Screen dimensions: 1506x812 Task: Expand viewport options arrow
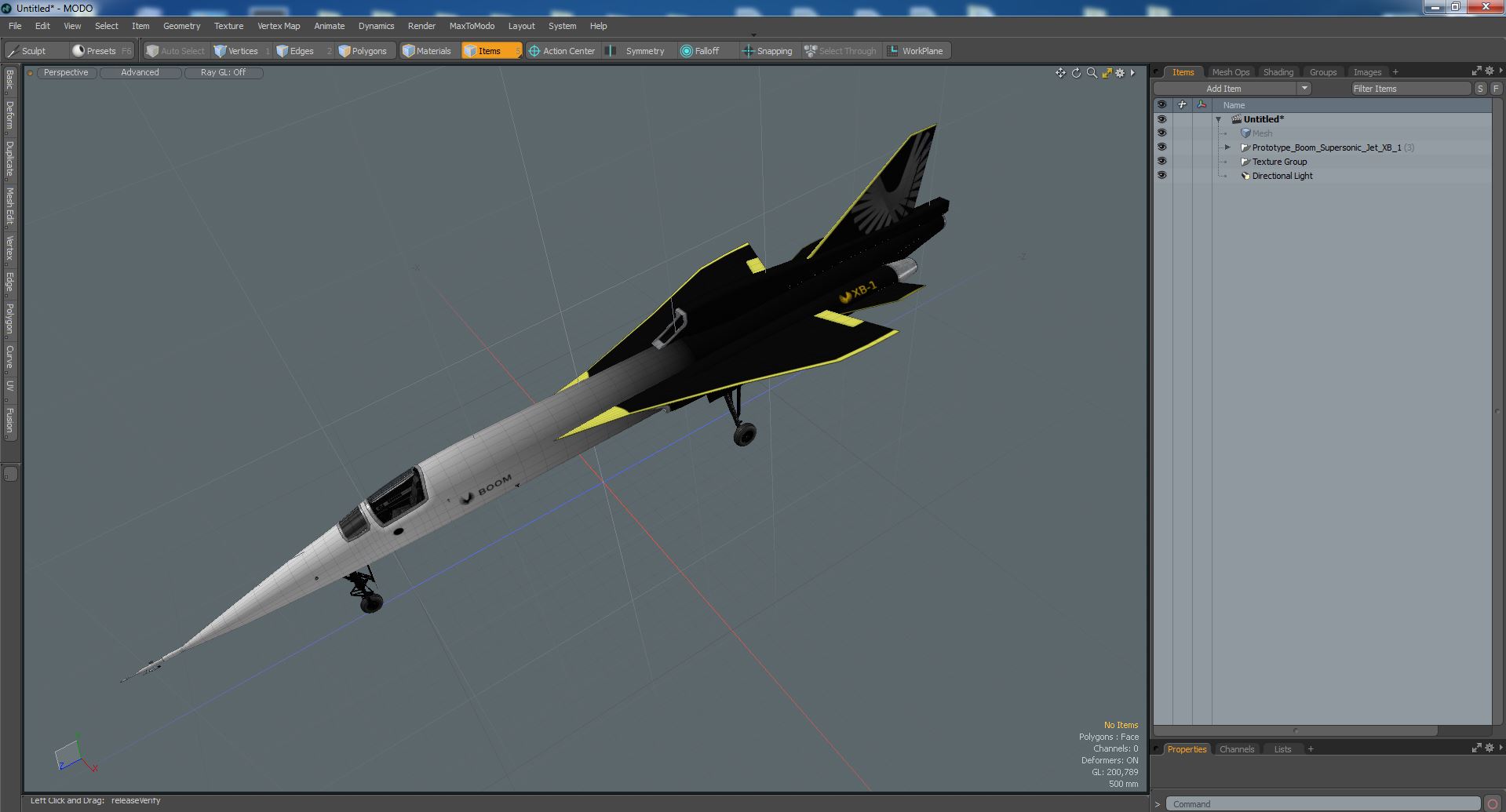1132,73
